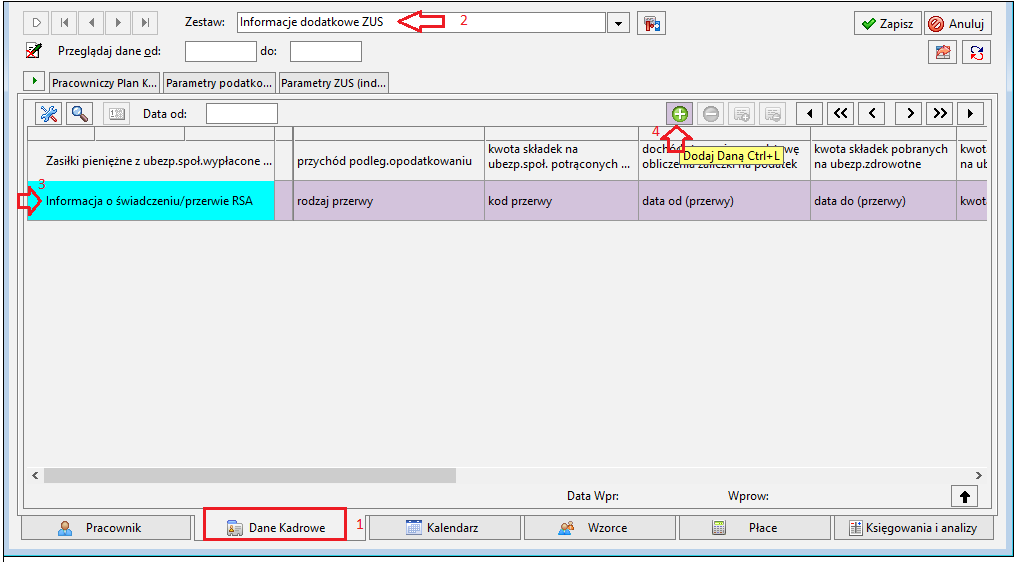The image size is (1014, 562).
Task: Click the green plus Dodaj Daną icon
Action: [x=679, y=114]
